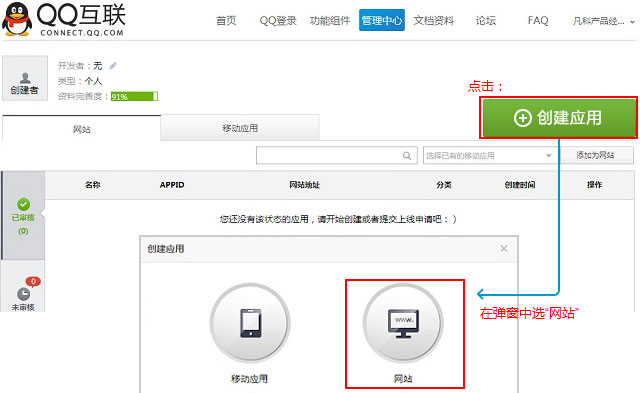The image size is (640, 393).
Task: Select the 管理中心 nav item
Action: [x=382, y=20]
